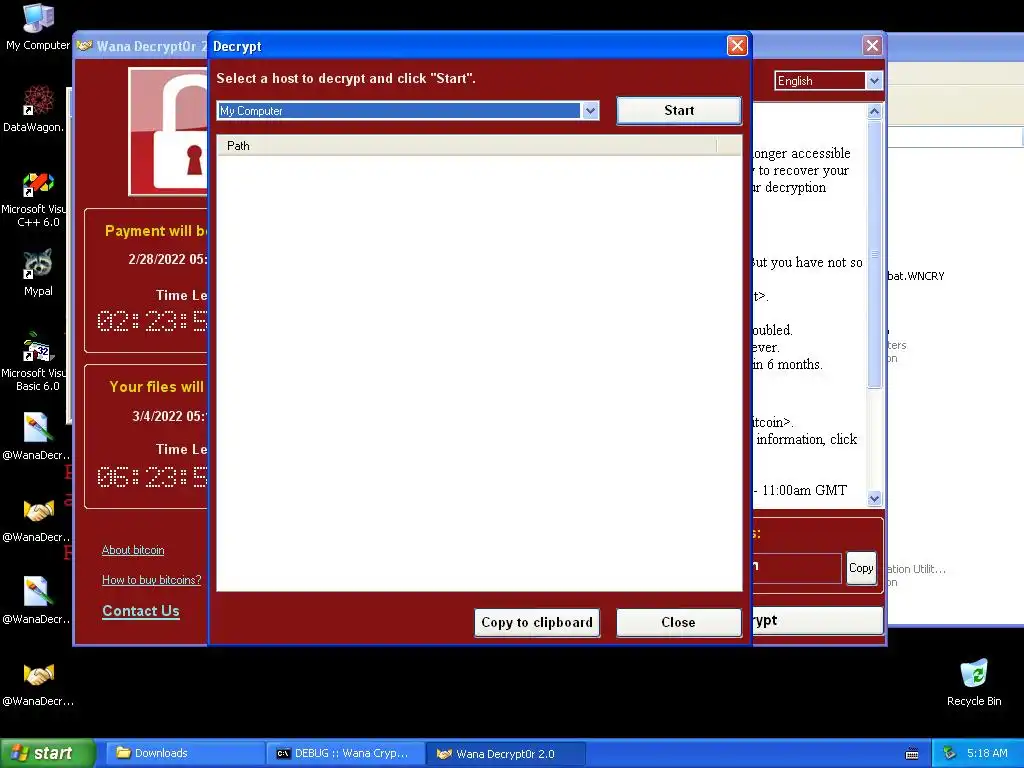Click the ransom note scrollbar thumb

874,255
